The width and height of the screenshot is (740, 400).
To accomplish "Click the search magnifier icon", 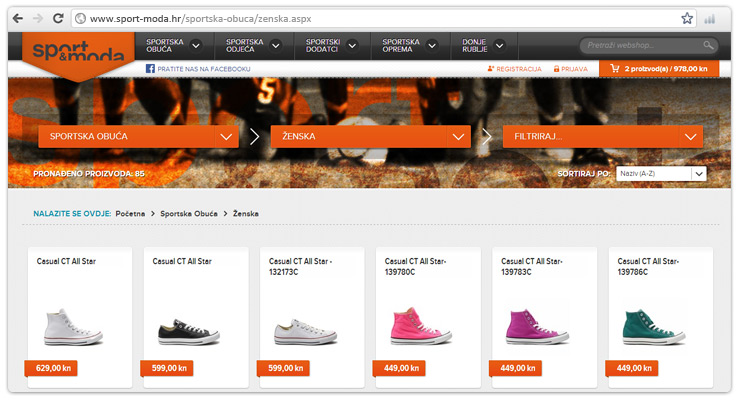I will click(708, 45).
